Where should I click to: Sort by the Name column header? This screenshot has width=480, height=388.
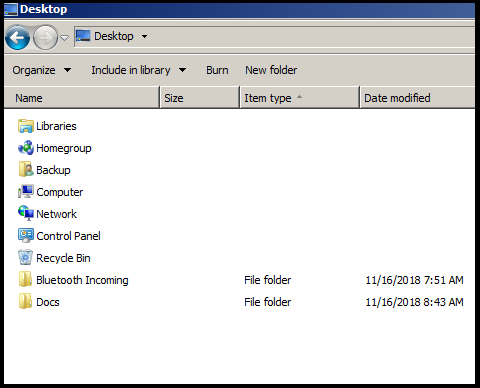point(82,98)
